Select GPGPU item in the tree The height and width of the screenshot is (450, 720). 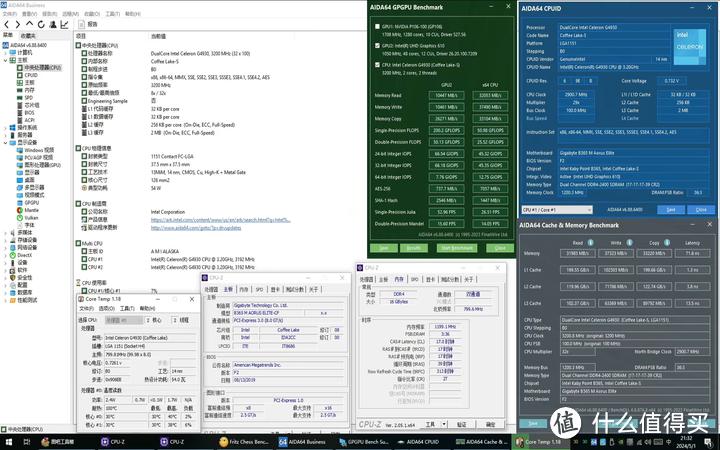[31, 201]
